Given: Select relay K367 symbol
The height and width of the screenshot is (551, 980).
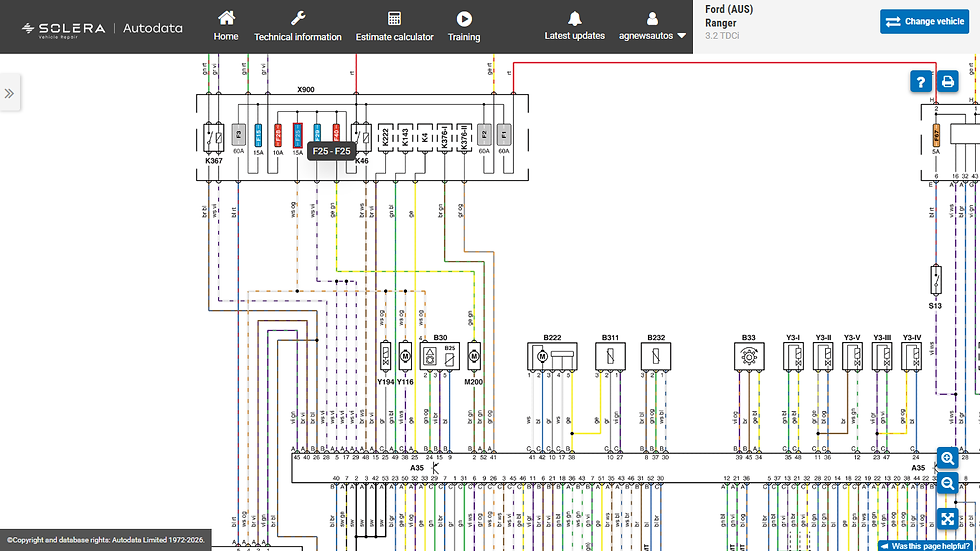Looking at the screenshot, I should pyautogui.click(x=214, y=138).
